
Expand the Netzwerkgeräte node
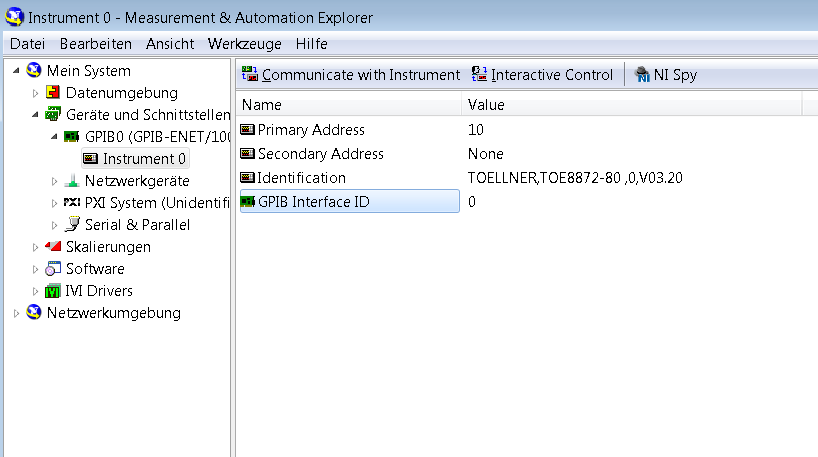[x=54, y=181]
